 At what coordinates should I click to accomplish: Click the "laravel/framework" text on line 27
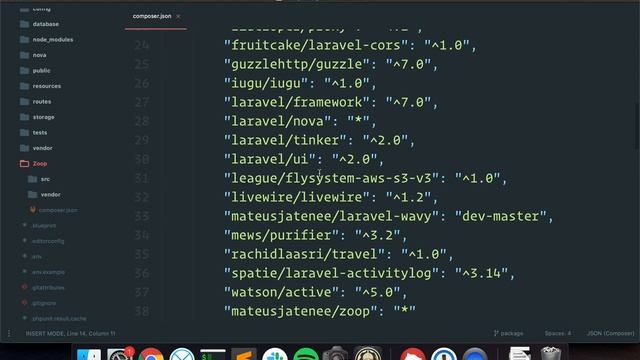click(x=297, y=102)
